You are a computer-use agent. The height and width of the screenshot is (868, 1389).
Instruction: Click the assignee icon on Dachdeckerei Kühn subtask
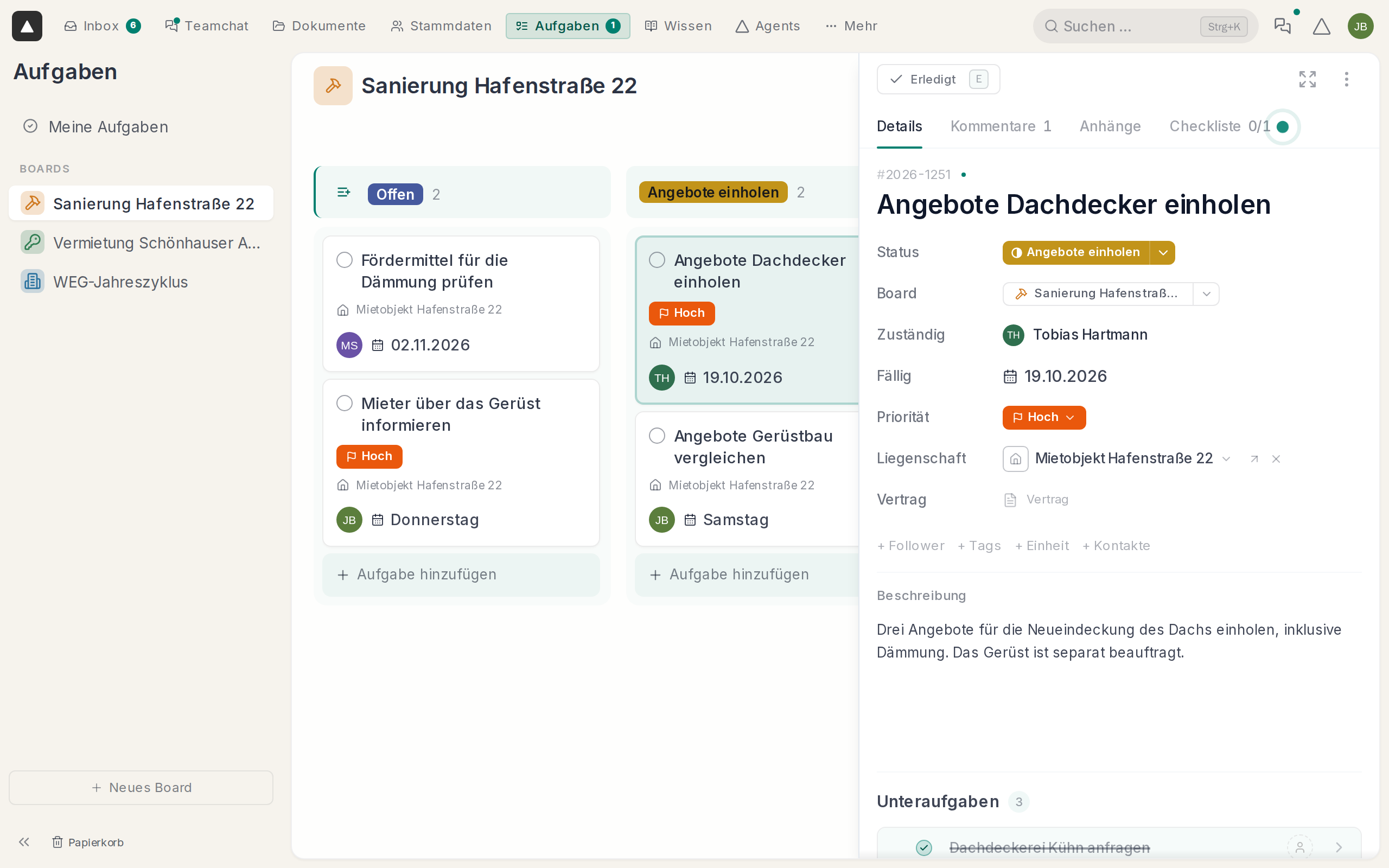pyautogui.click(x=1299, y=847)
